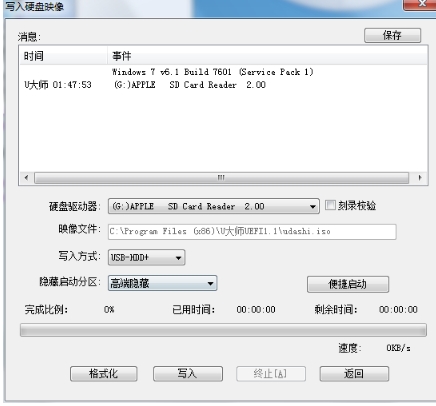Select the 事件 column header

[268, 56]
